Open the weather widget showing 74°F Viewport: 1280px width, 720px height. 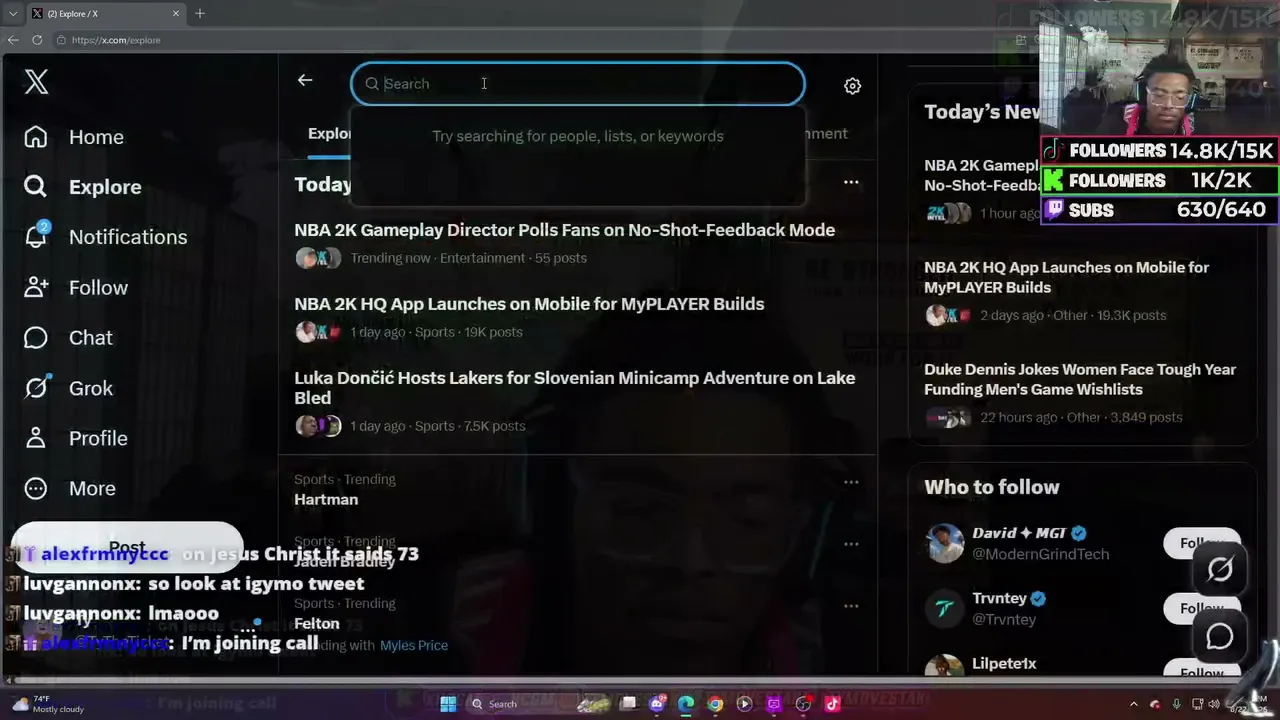tap(46, 704)
